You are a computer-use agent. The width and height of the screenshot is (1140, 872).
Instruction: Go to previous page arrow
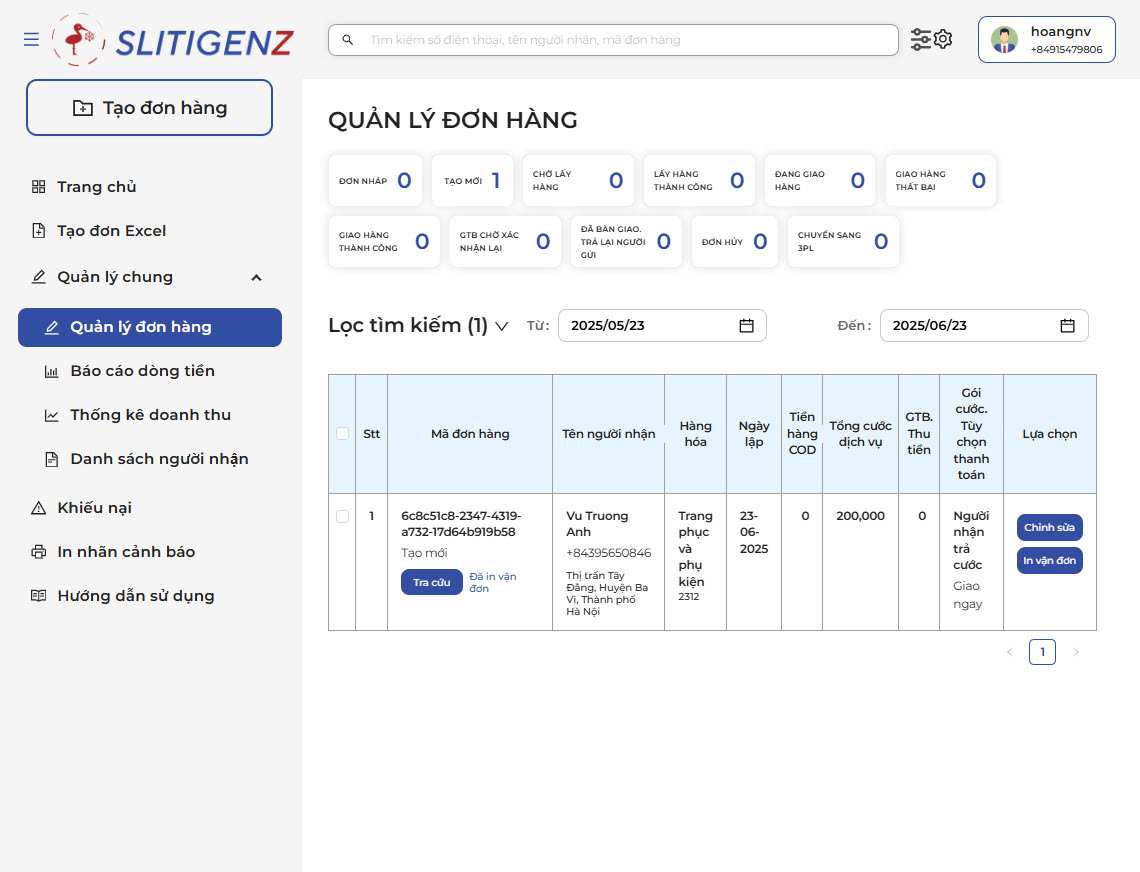click(x=1010, y=652)
